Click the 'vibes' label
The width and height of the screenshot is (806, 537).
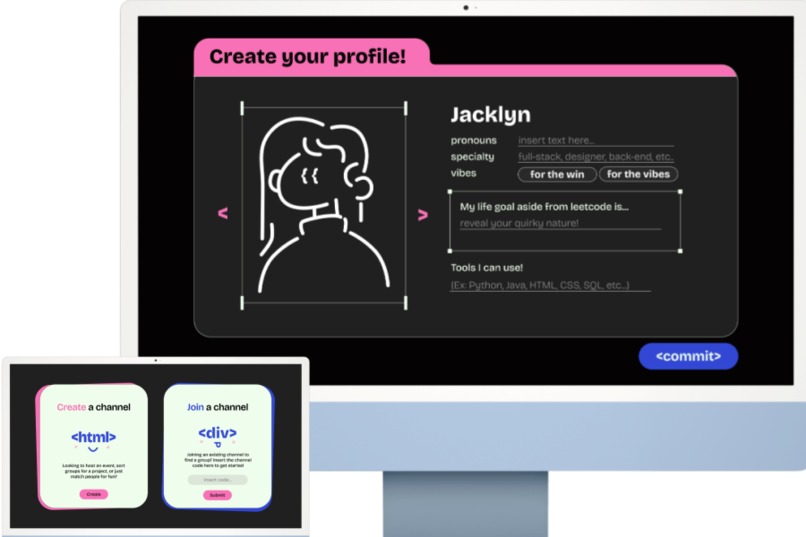coord(463,173)
